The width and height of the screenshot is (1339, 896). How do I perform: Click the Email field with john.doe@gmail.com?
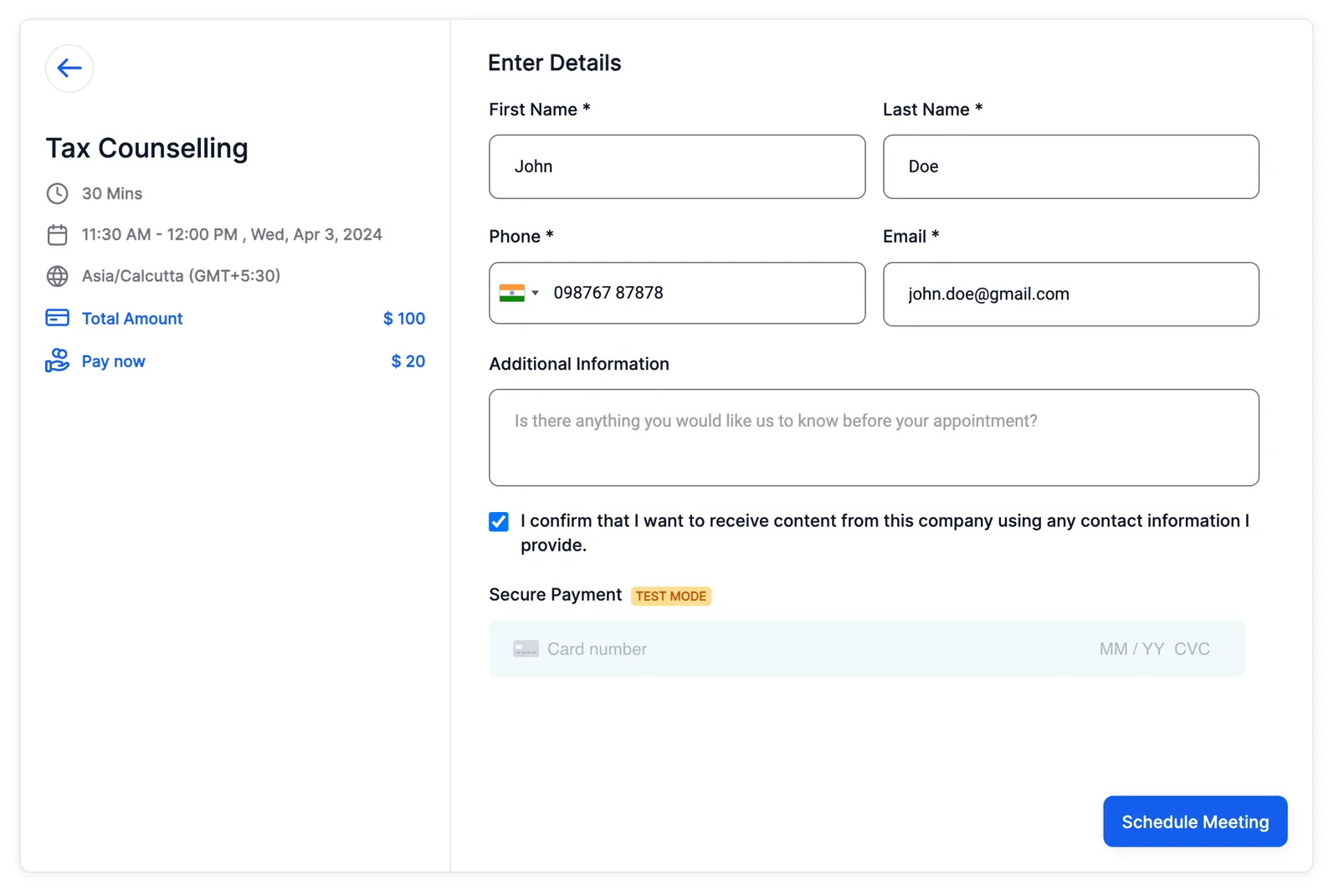1070,294
